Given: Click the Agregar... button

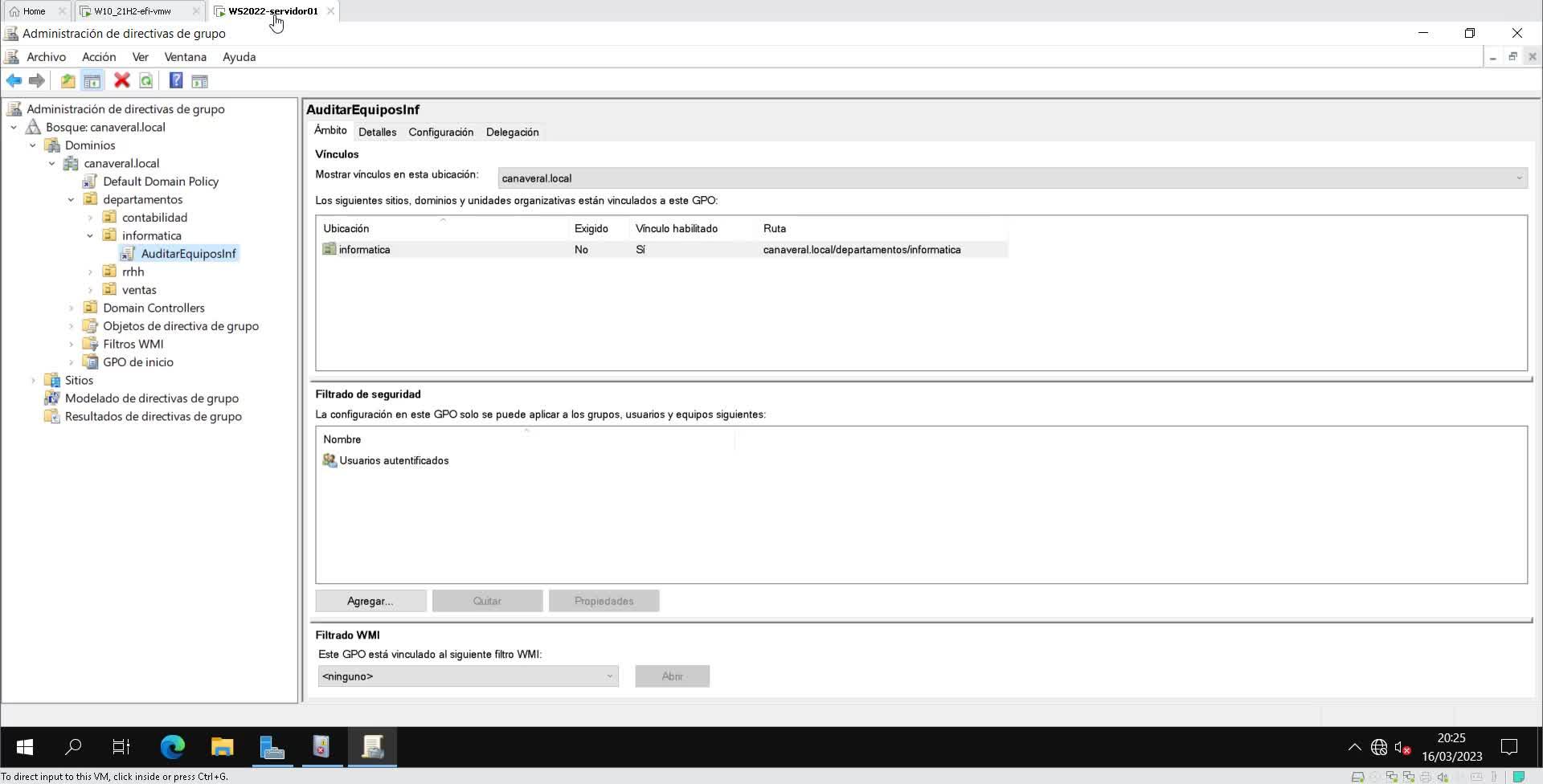Looking at the screenshot, I should tap(370, 601).
